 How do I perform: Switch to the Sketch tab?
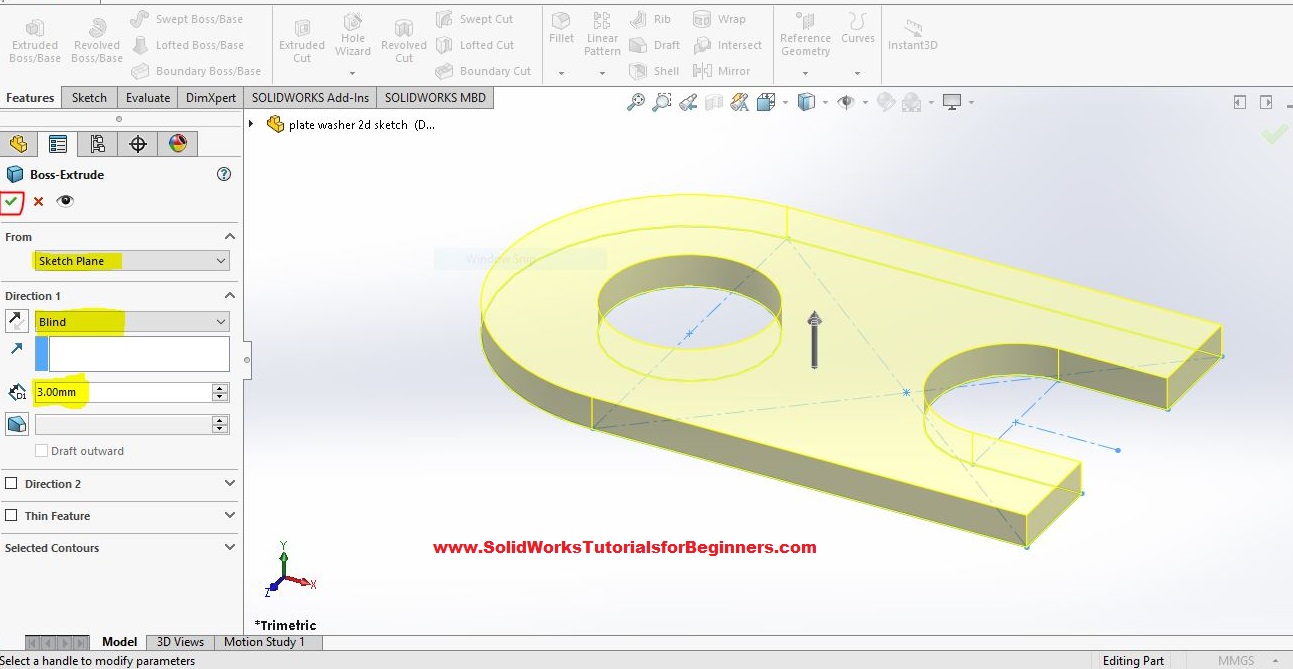pos(89,98)
